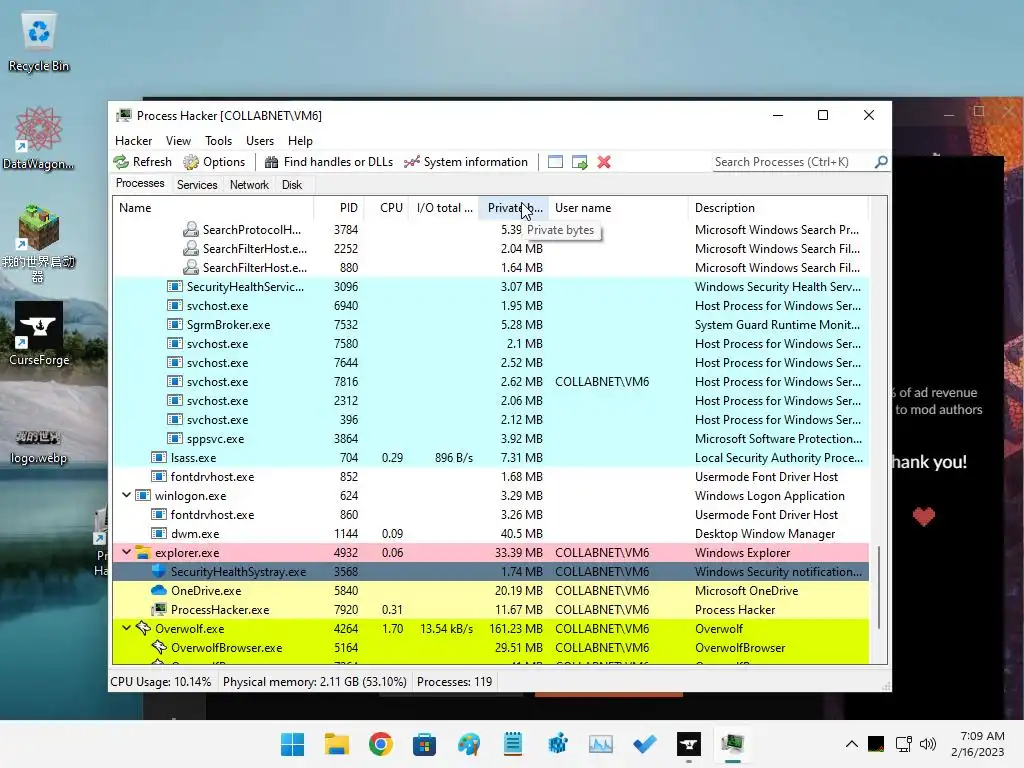This screenshot has width=1024, height=768.
Task: Select OneDrive.exe cloud icon row
Action: point(159,590)
